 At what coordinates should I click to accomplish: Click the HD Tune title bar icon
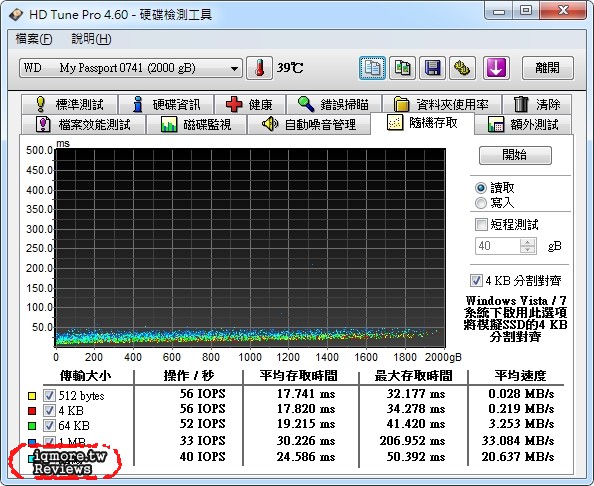point(16,14)
